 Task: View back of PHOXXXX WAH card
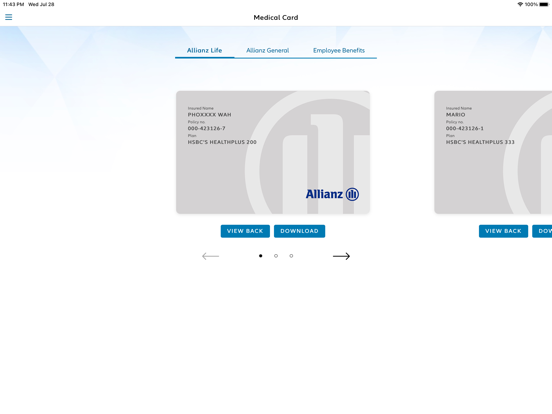(245, 231)
